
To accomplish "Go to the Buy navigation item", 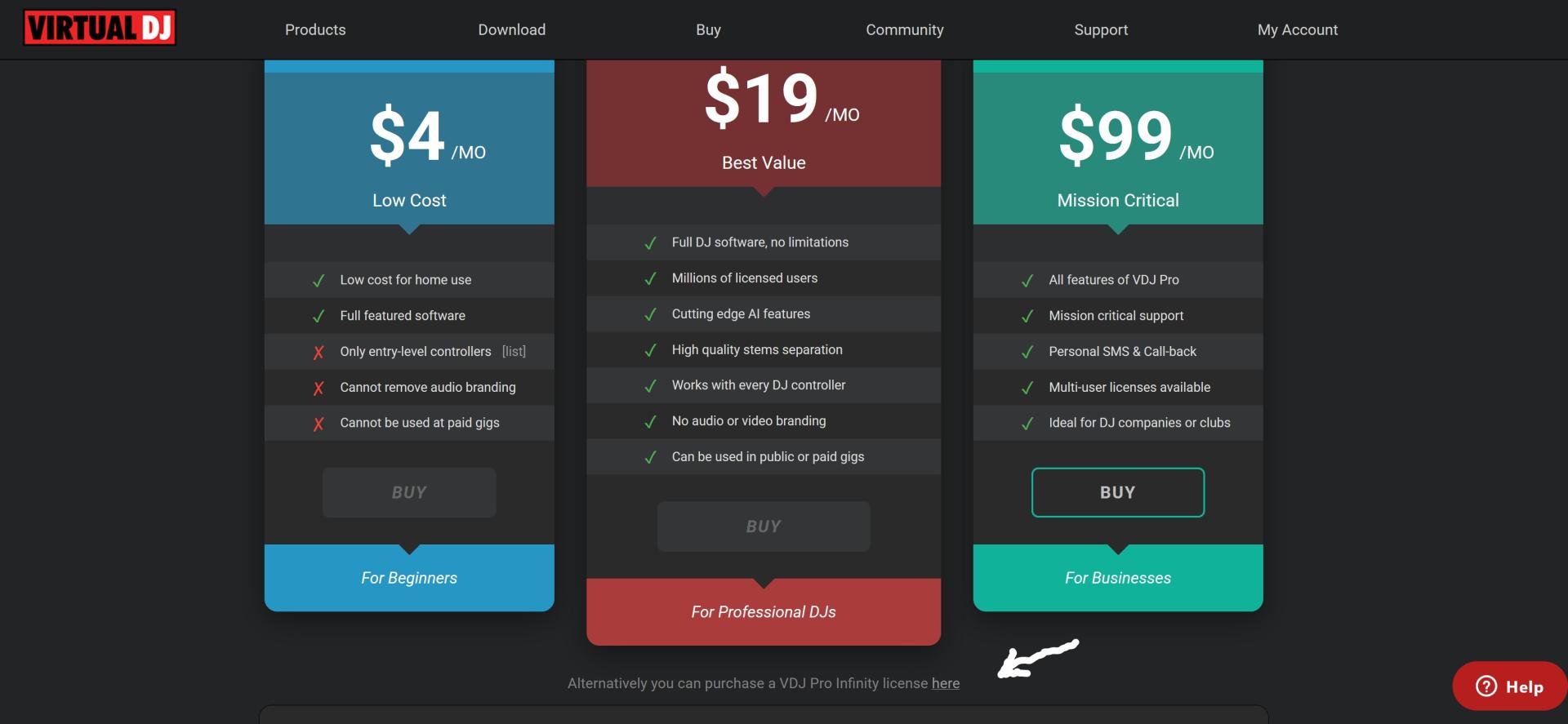I will [x=708, y=30].
